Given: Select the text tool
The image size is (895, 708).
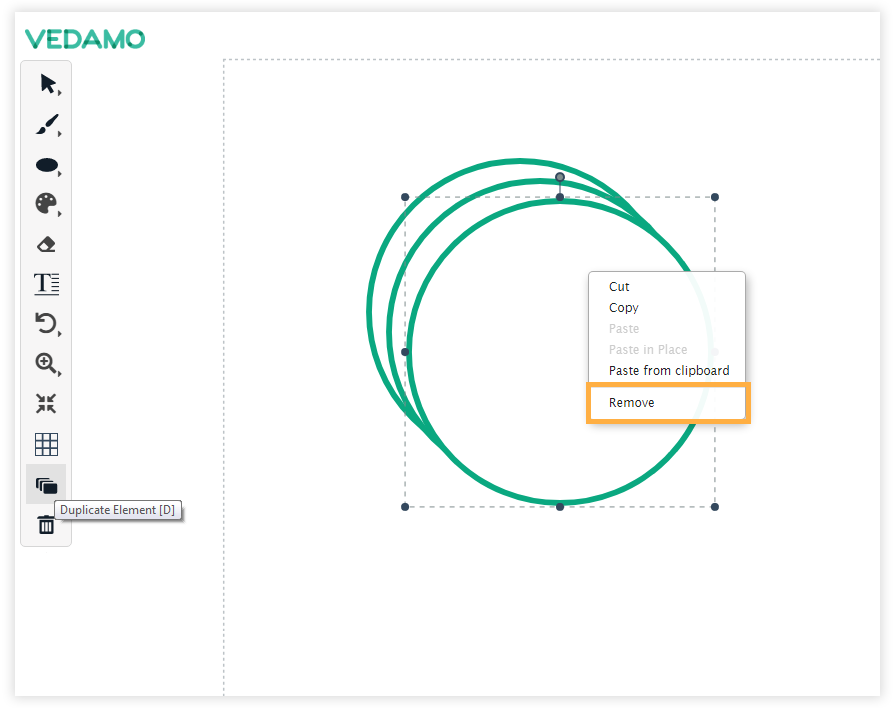Looking at the screenshot, I should click(x=46, y=283).
